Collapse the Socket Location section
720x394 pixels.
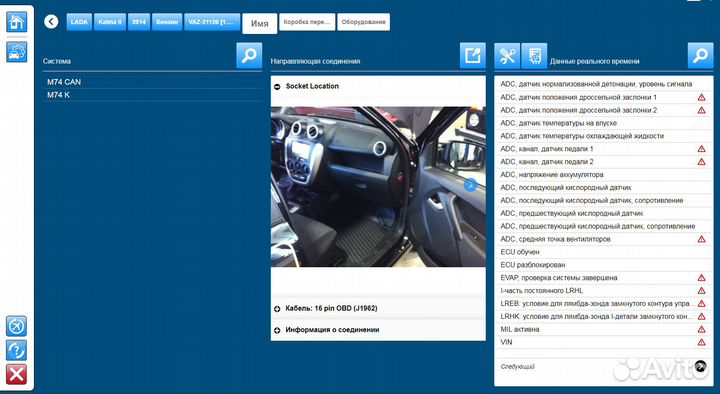[277, 86]
